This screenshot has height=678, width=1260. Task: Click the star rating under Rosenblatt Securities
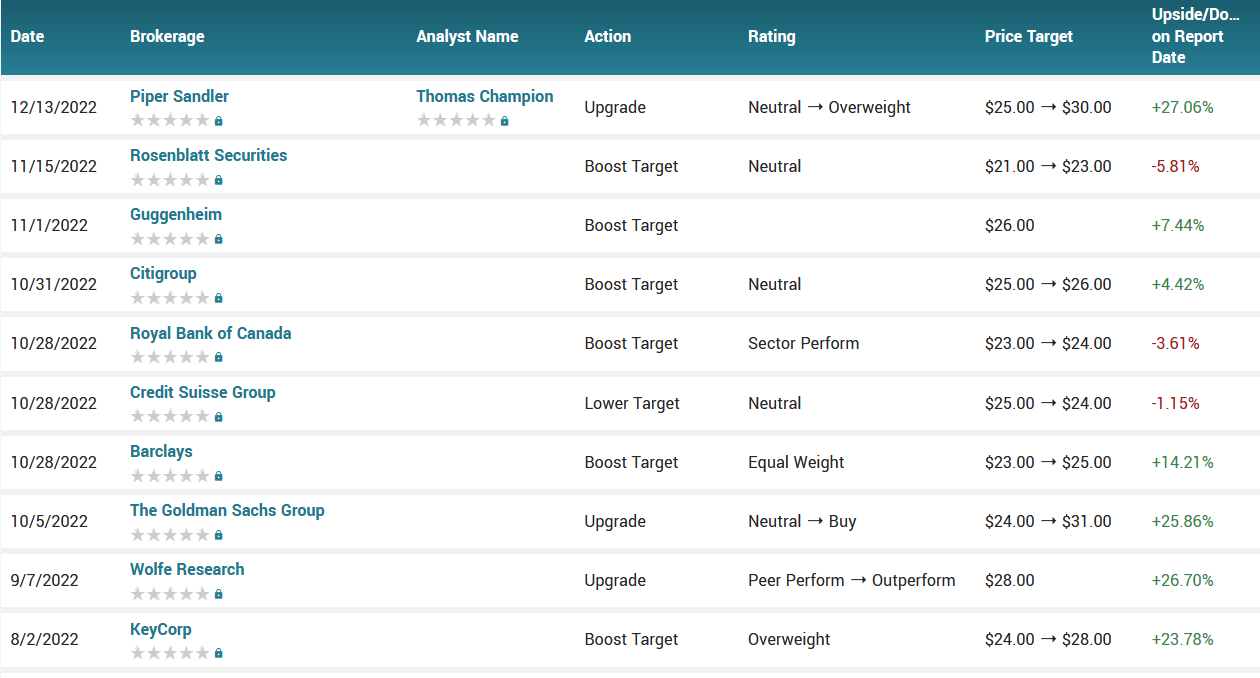pyautogui.click(x=170, y=180)
